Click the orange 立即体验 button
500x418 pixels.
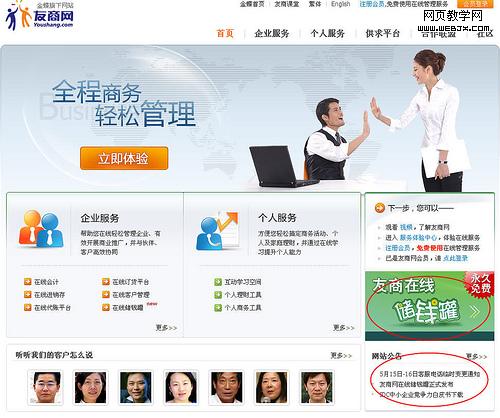124,158
